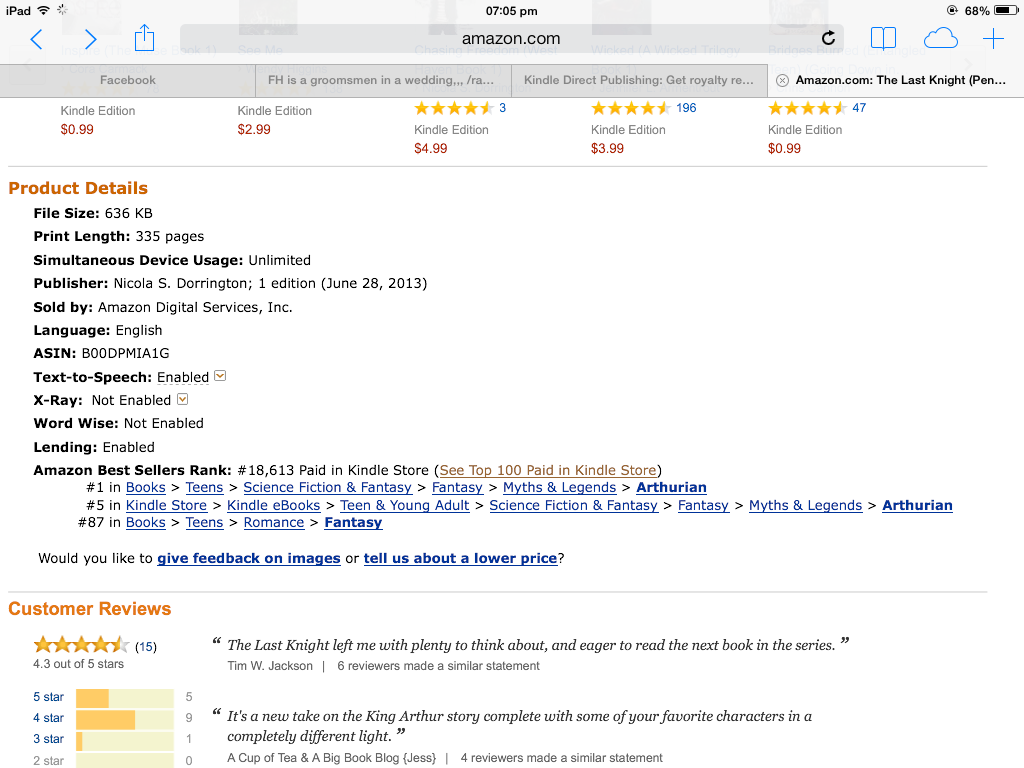Click give feedback on images link
Image resolution: width=1024 pixels, height=768 pixels.
249,558
